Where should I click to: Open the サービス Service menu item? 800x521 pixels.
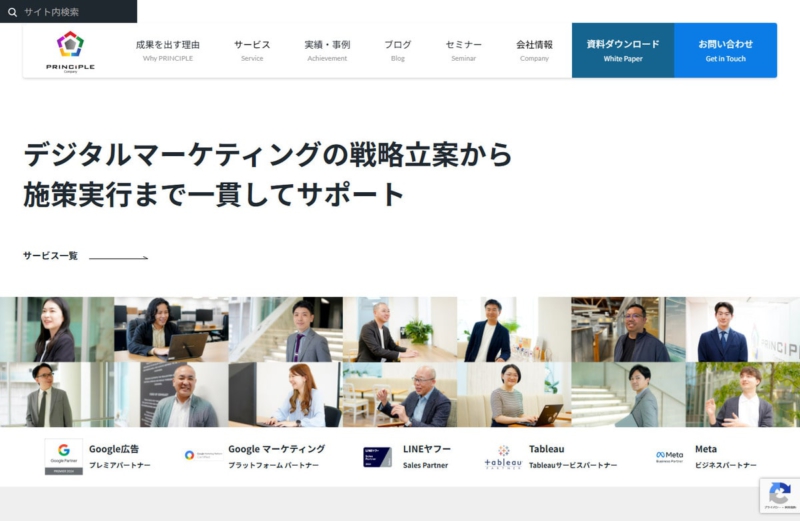tap(252, 51)
